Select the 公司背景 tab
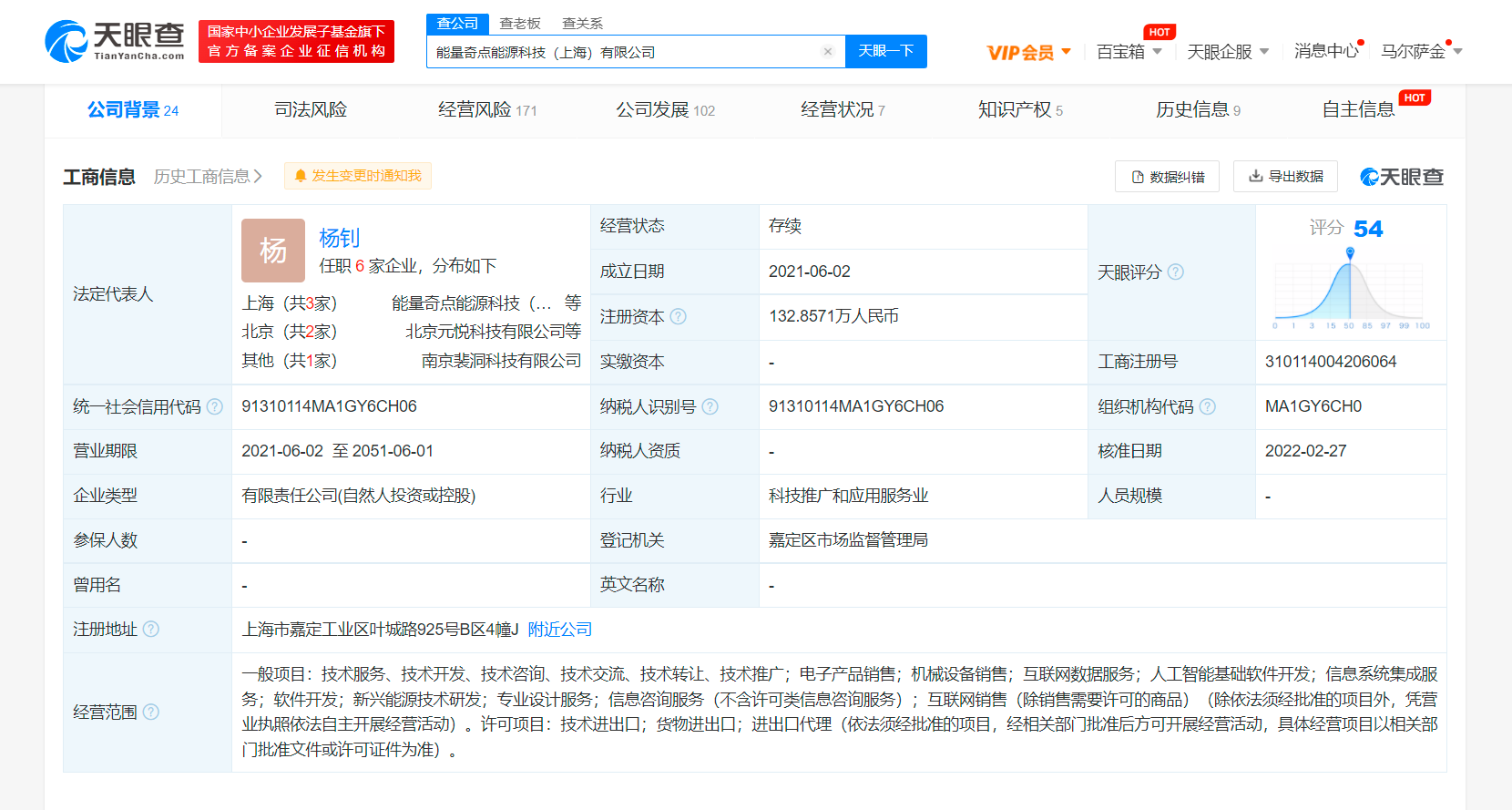This screenshot has height=810, width=1512. pos(133,110)
